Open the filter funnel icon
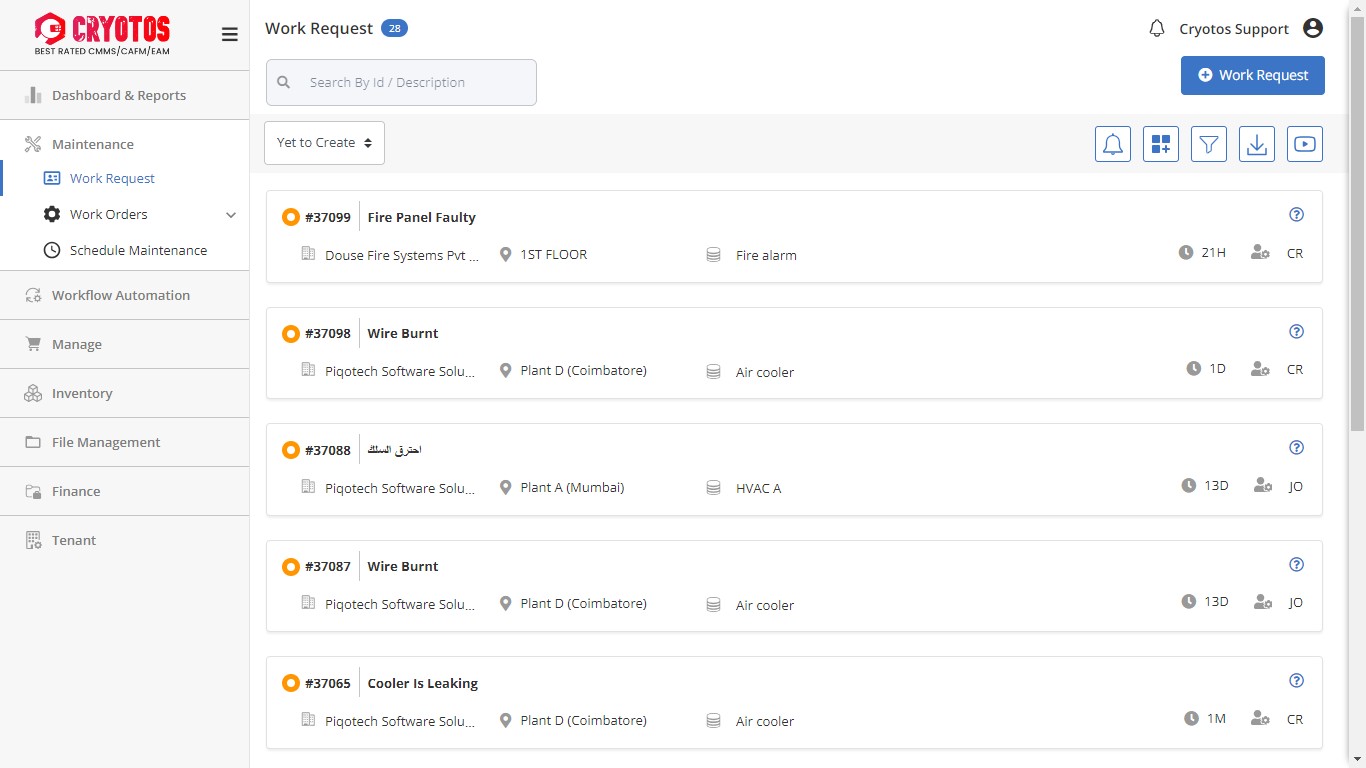This screenshot has width=1366, height=768. [x=1208, y=144]
